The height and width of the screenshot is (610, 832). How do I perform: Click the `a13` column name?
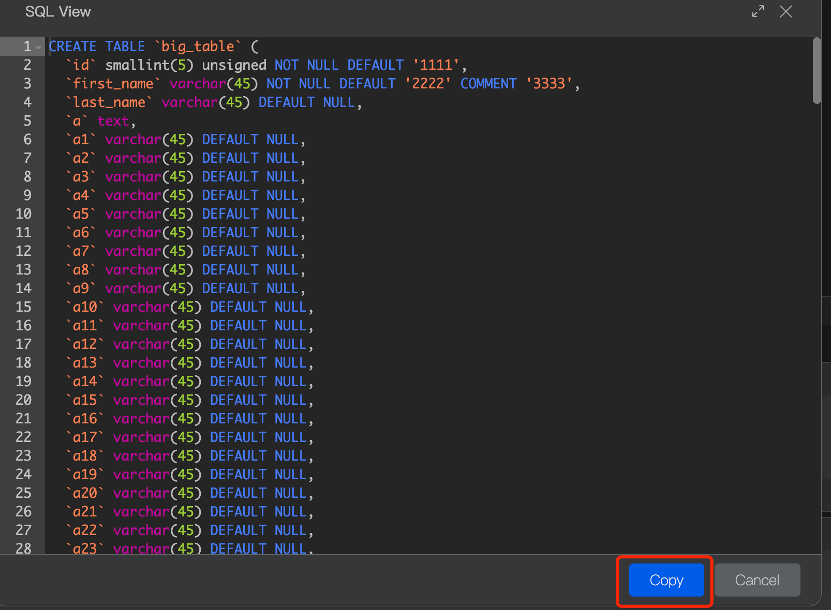tap(85, 363)
